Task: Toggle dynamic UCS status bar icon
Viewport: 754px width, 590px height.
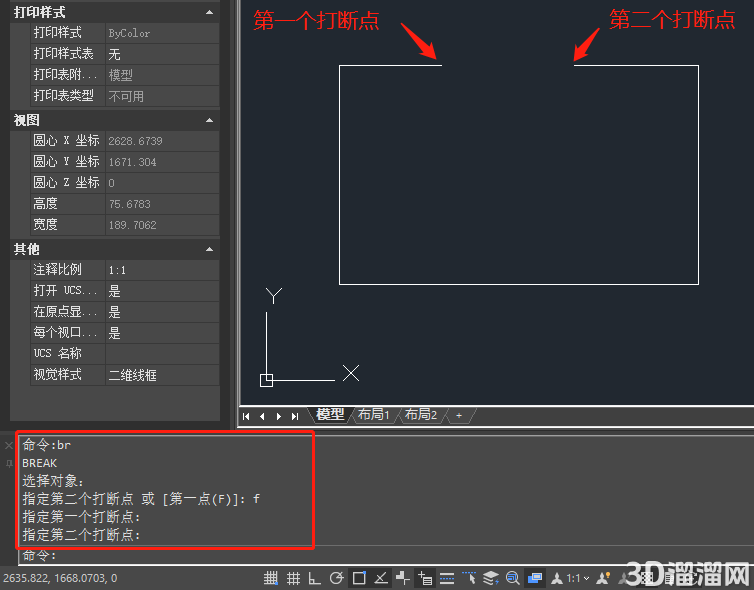Action: pyautogui.click(x=403, y=577)
